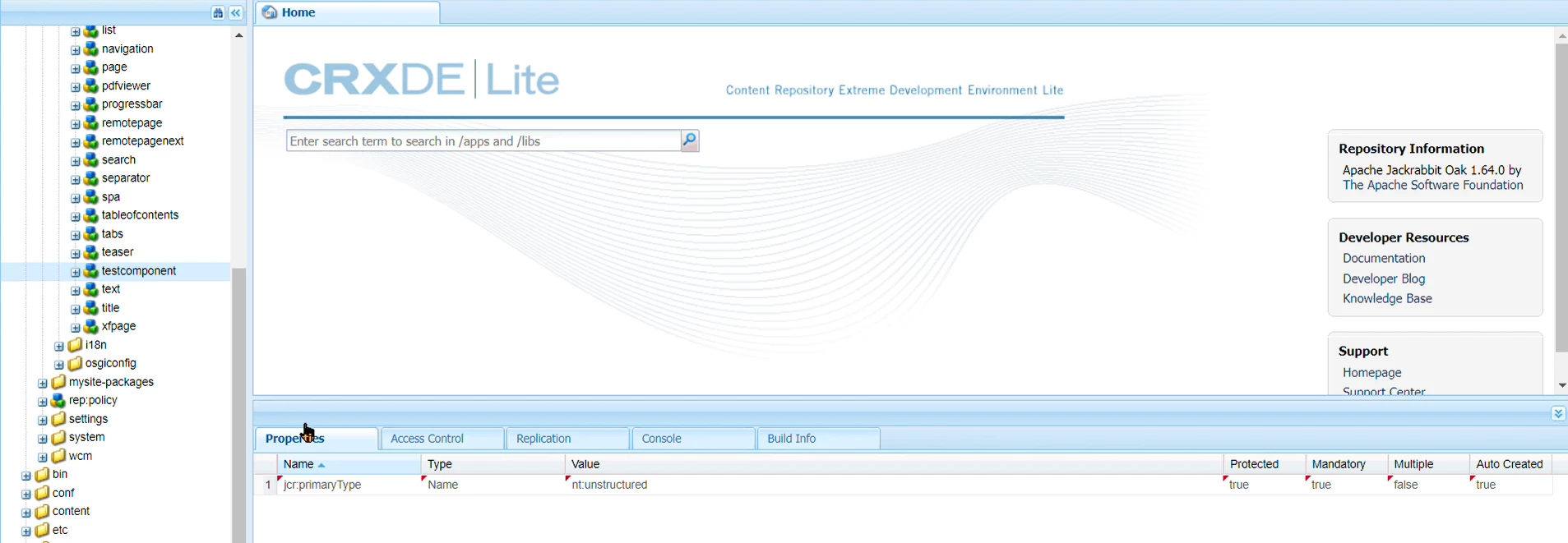
Task: Expand the testcomponent tree node
Action: (75, 273)
